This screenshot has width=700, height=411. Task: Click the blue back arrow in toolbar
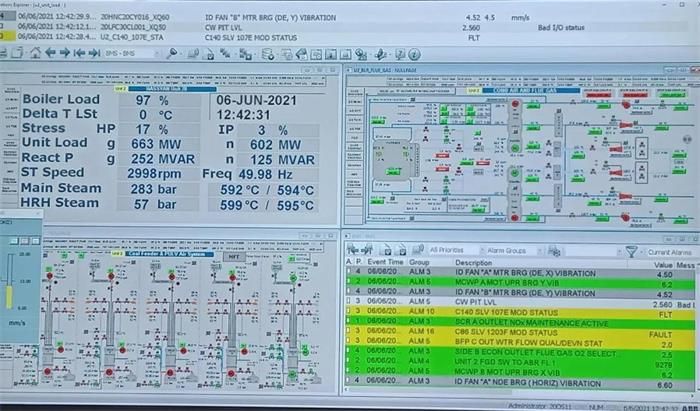(x=52, y=53)
